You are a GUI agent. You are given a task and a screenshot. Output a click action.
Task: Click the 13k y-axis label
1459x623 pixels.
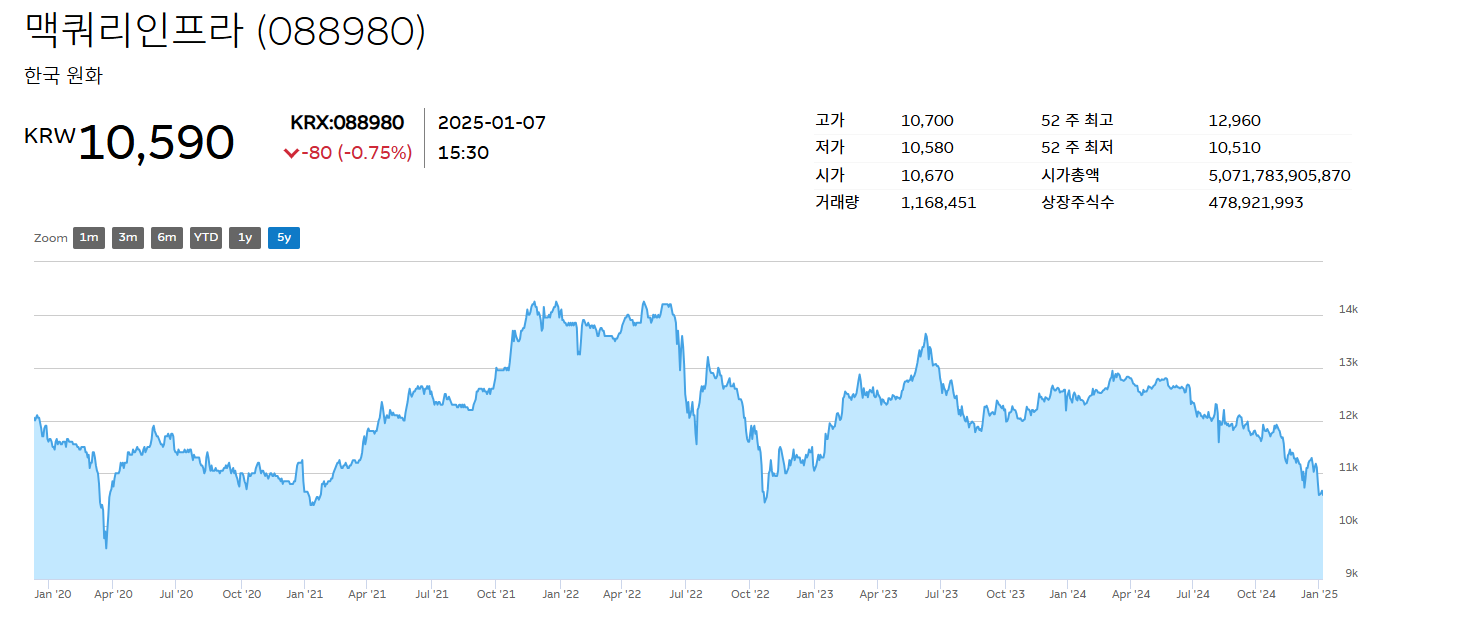coord(1348,362)
